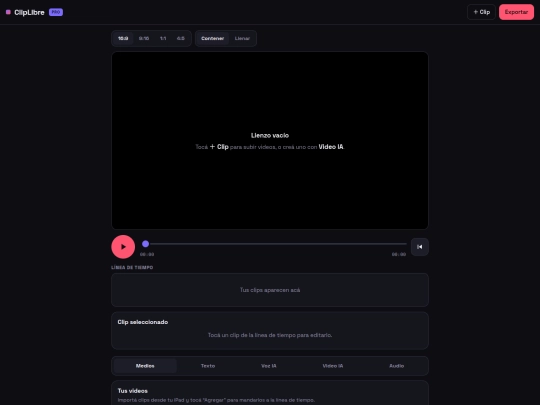Click the PRO badge
Screen dimensions: 540x405
56,12
